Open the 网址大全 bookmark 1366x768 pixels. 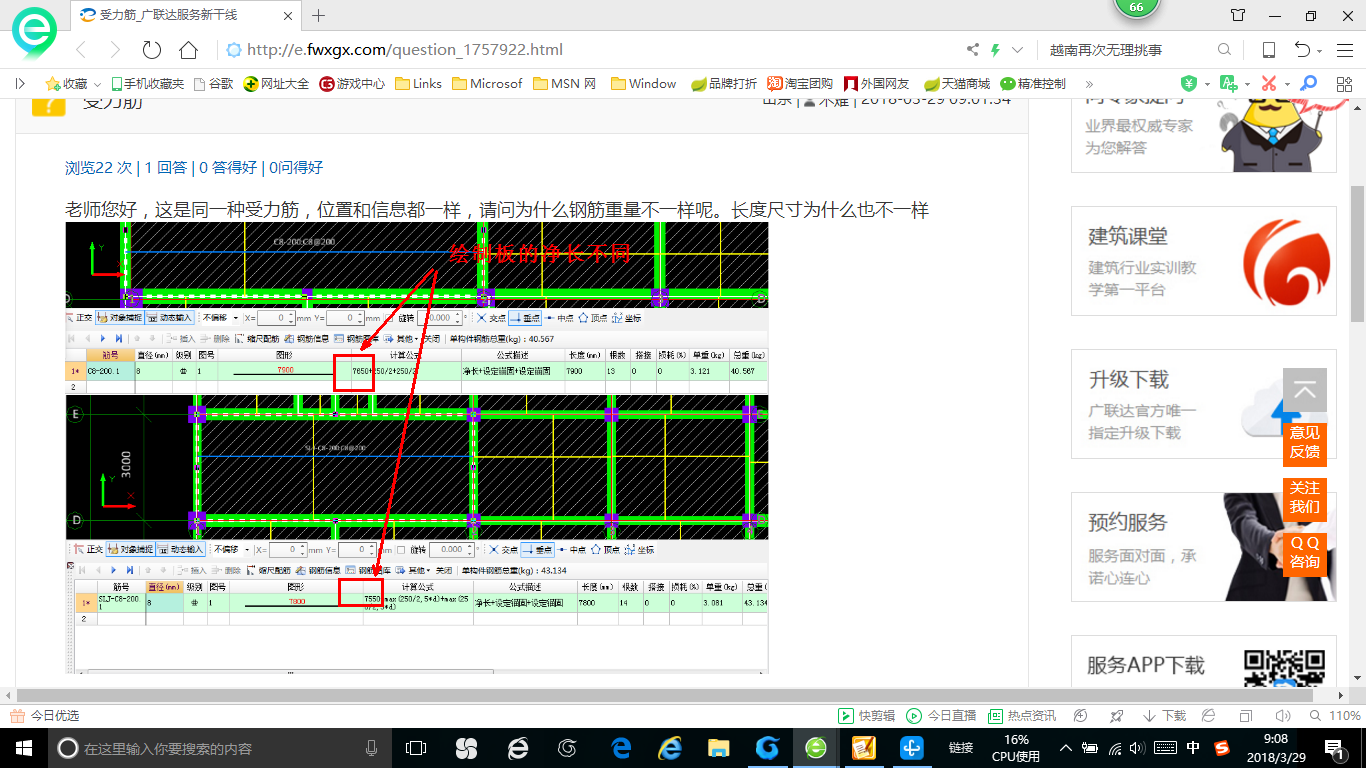[x=276, y=84]
